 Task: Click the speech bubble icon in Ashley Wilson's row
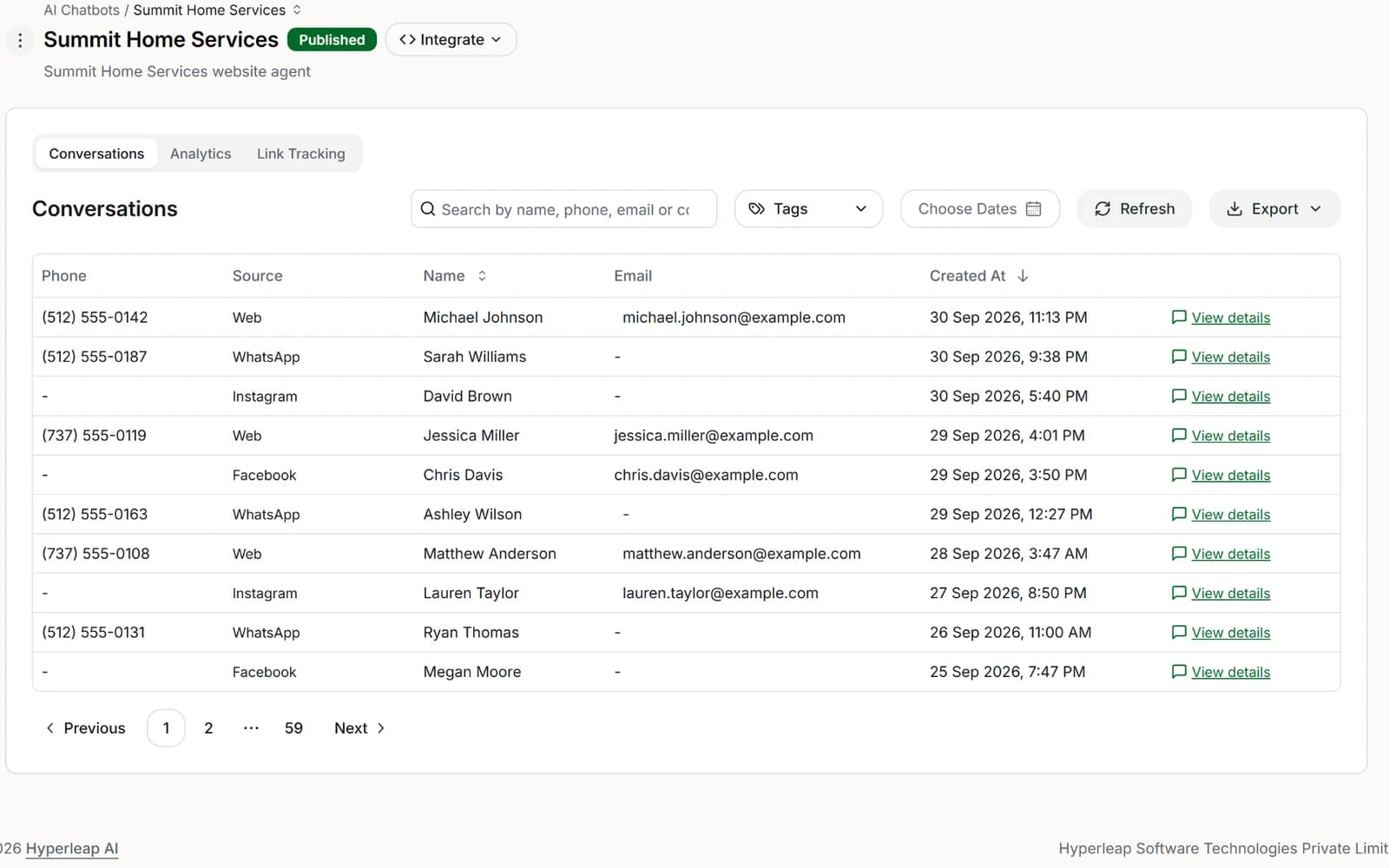[1179, 514]
